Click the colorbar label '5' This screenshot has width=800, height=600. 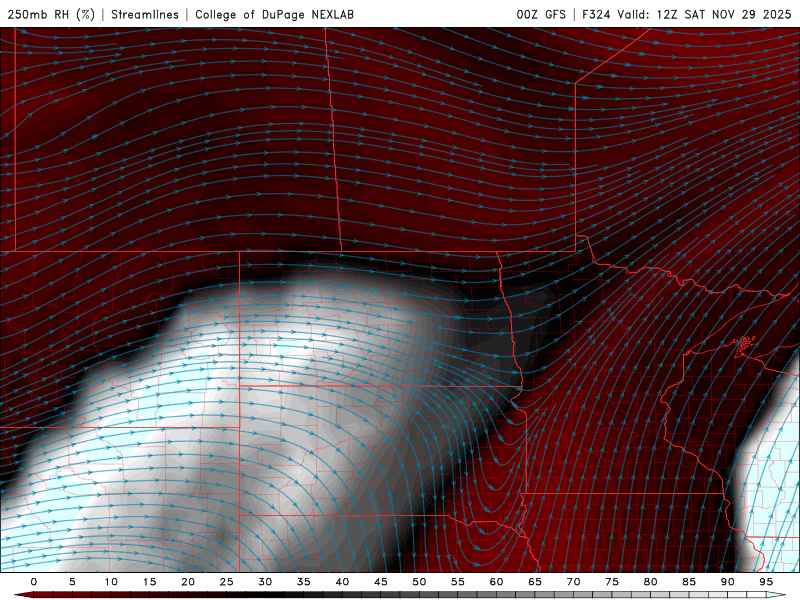(x=72, y=582)
